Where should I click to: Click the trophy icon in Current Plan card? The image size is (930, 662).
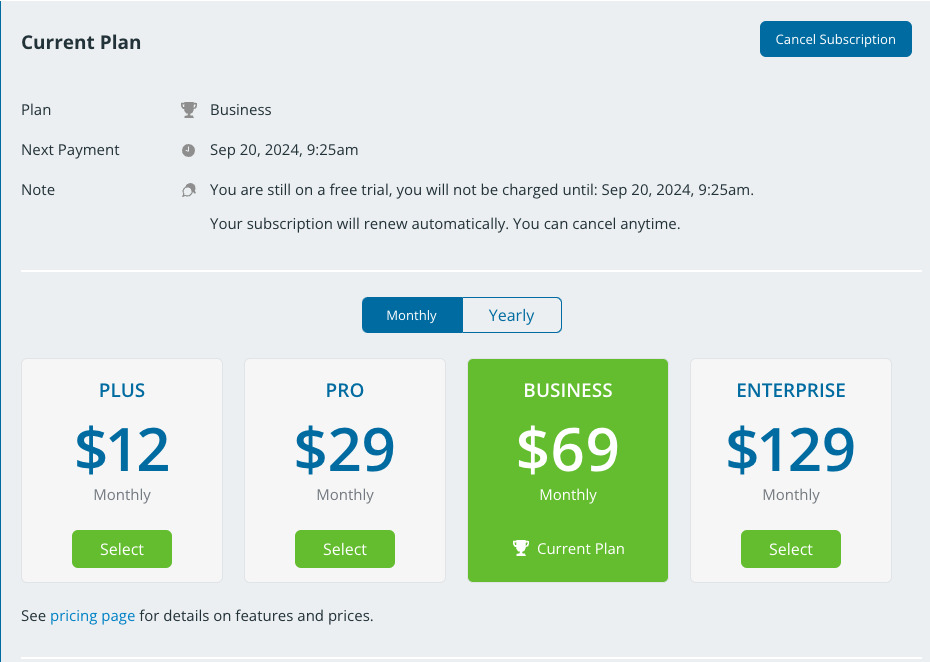[521, 548]
